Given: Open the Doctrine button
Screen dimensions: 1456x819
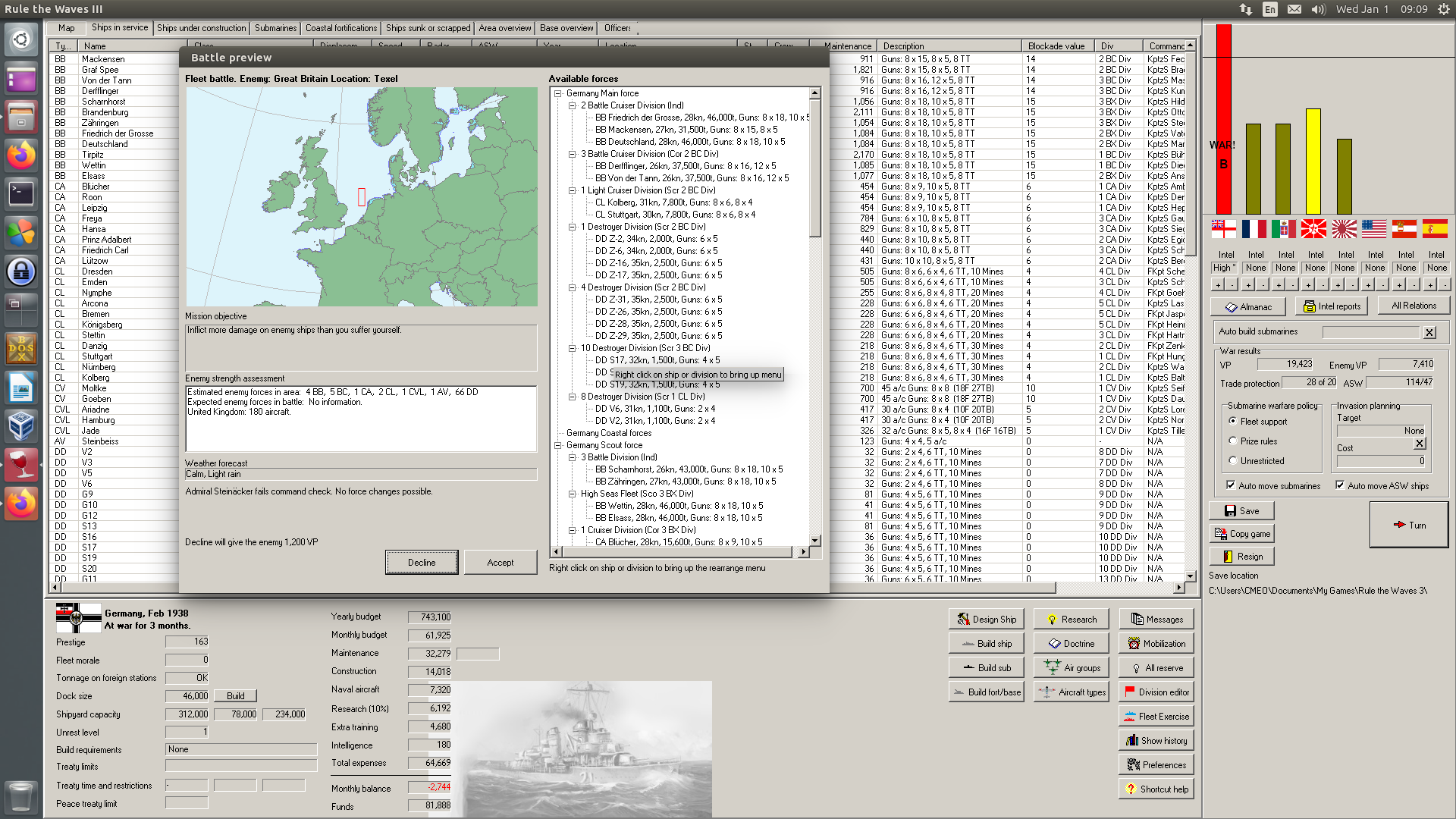Looking at the screenshot, I should (1071, 644).
